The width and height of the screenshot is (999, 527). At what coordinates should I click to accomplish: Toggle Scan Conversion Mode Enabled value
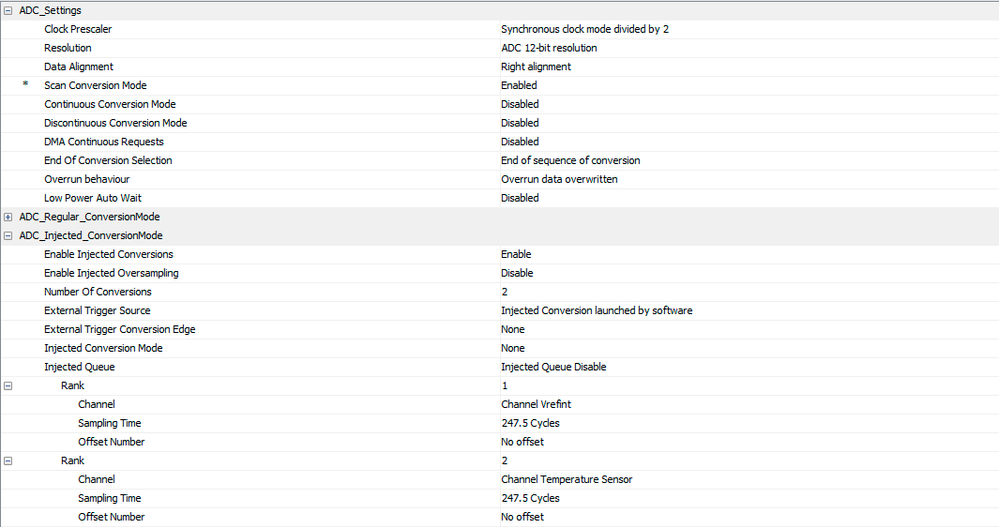coord(519,86)
